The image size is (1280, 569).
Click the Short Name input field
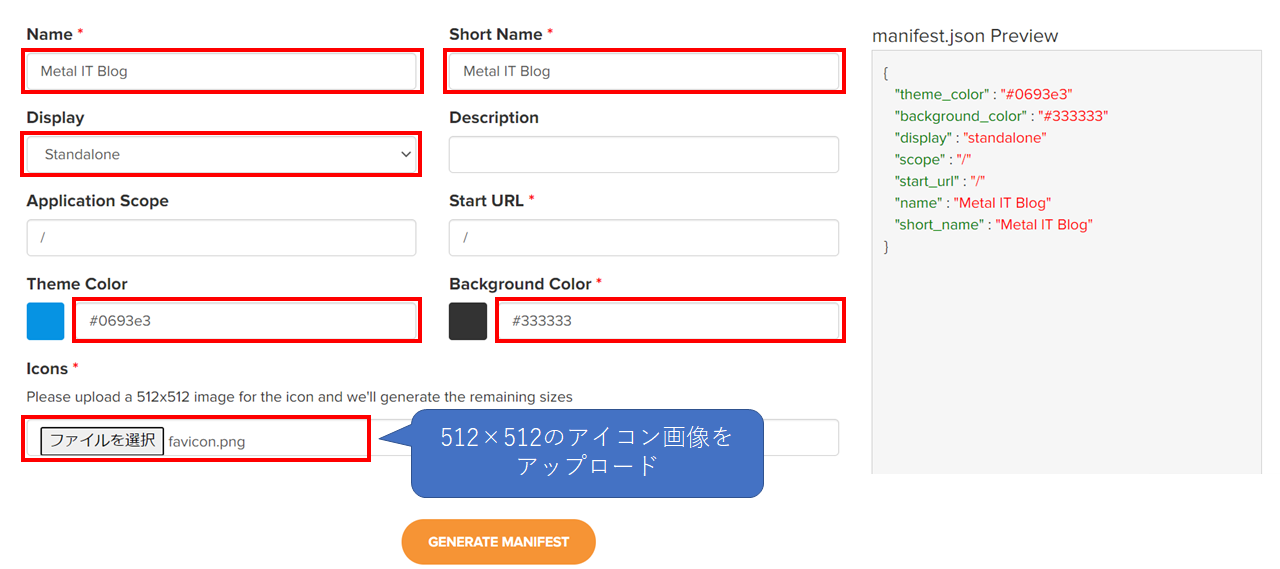click(x=644, y=71)
